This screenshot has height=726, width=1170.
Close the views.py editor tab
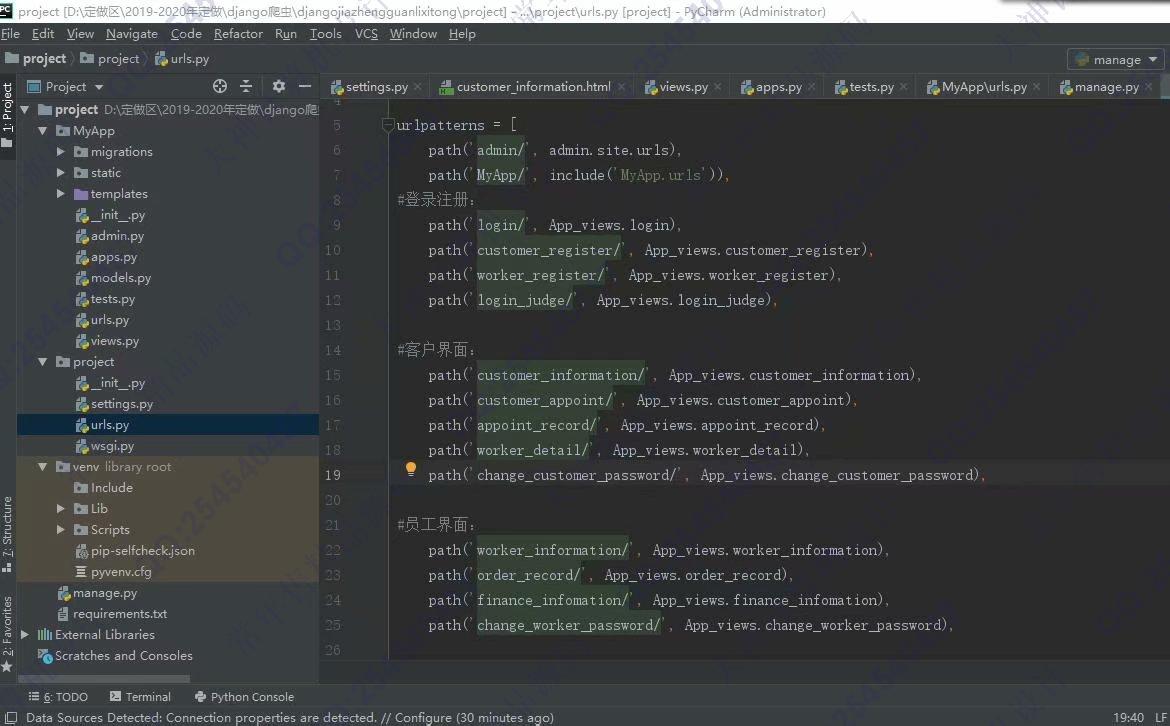[x=717, y=87]
